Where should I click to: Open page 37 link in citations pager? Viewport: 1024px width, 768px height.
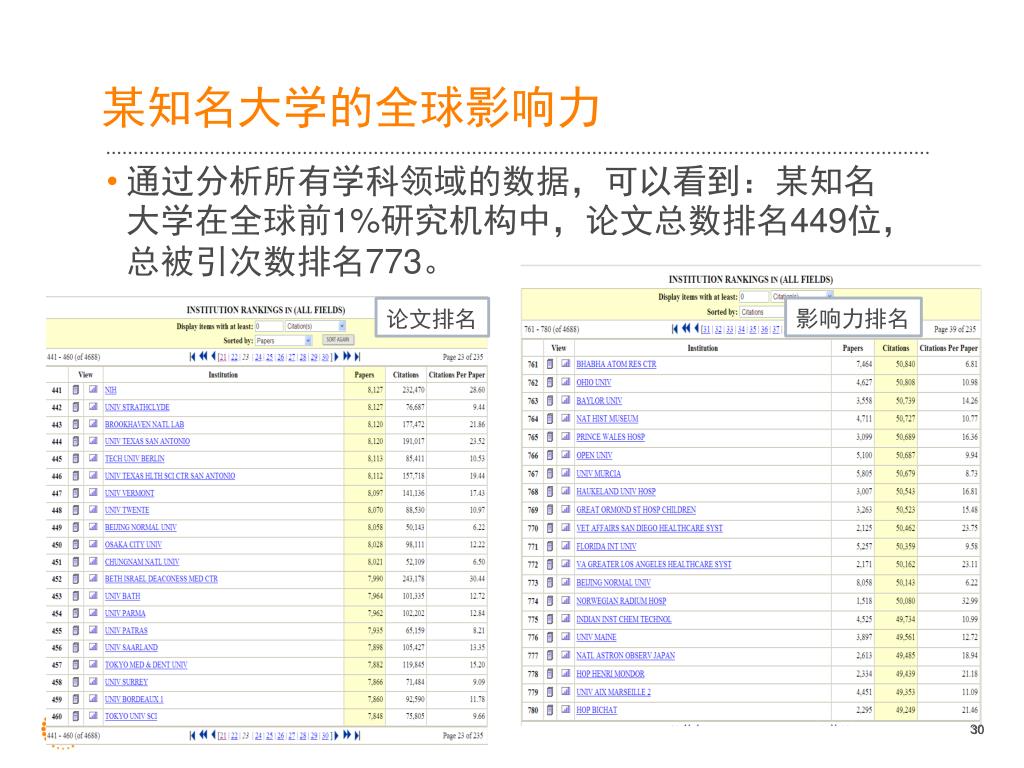click(776, 330)
